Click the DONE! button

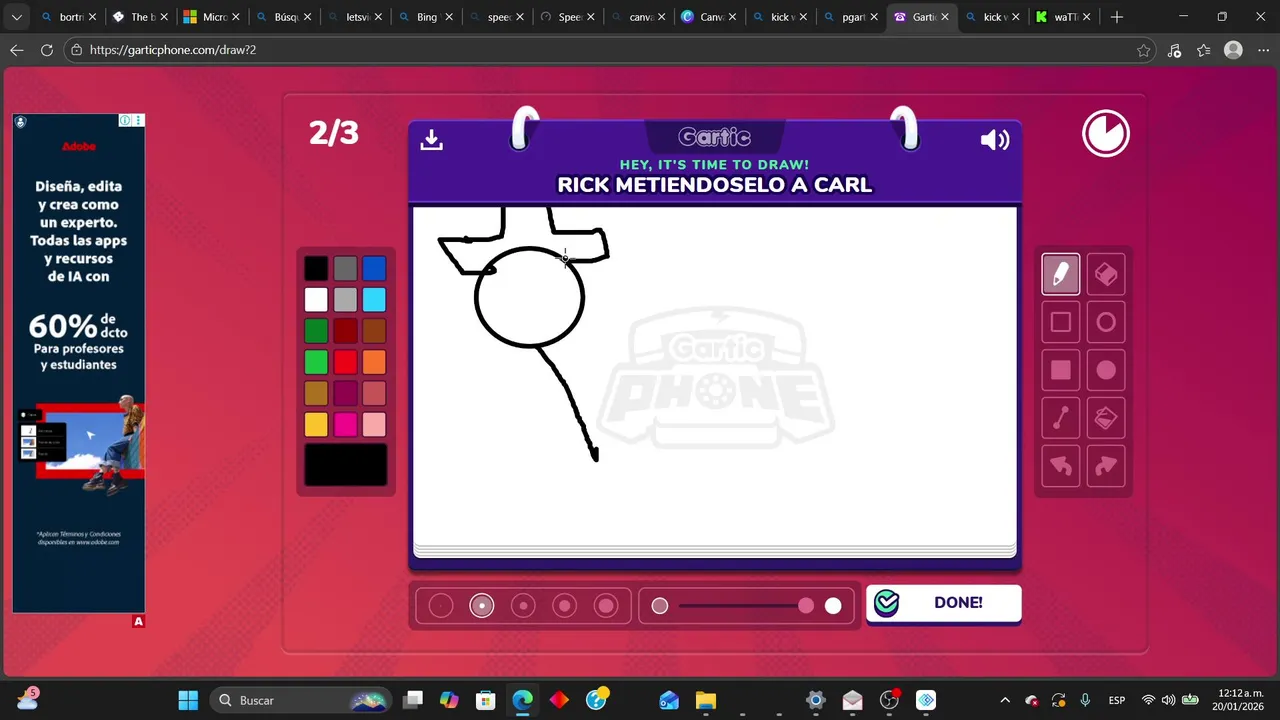(x=943, y=603)
